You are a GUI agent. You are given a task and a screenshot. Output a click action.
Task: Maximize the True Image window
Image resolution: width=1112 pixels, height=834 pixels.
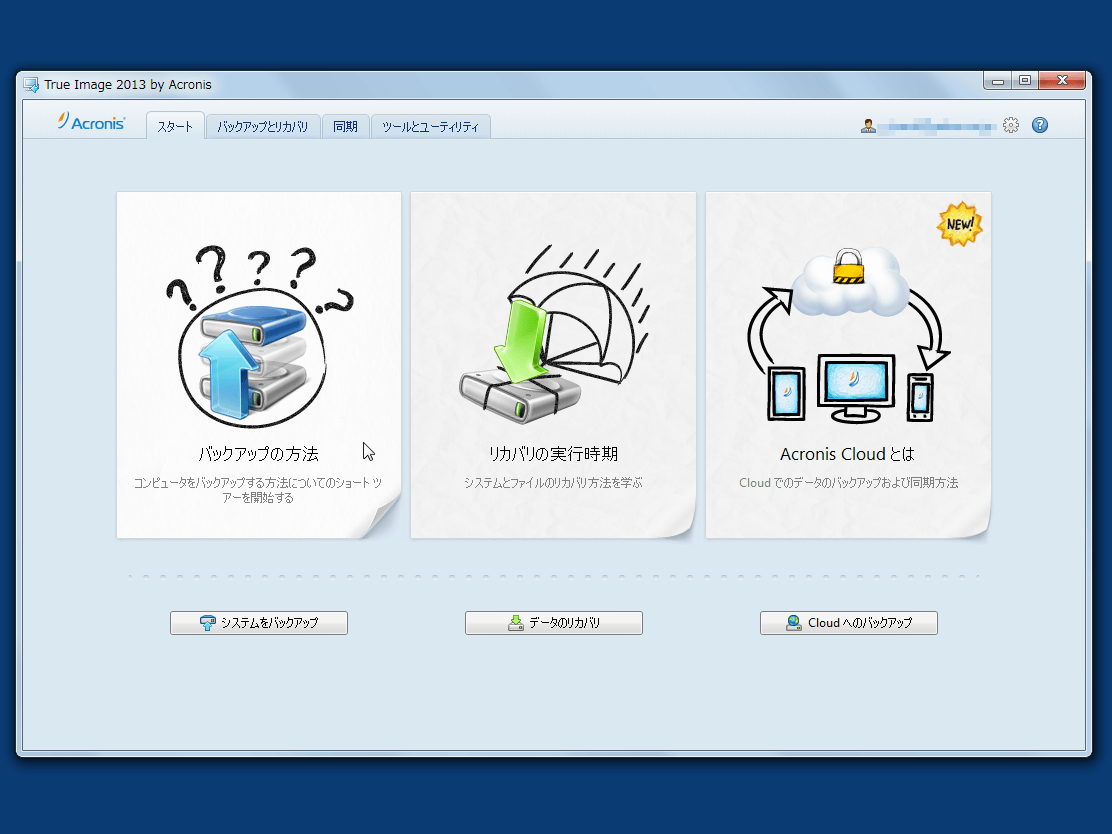1025,81
